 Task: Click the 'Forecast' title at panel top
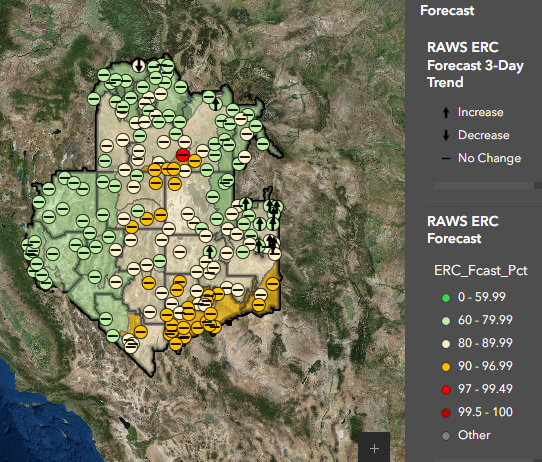(447, 10)
